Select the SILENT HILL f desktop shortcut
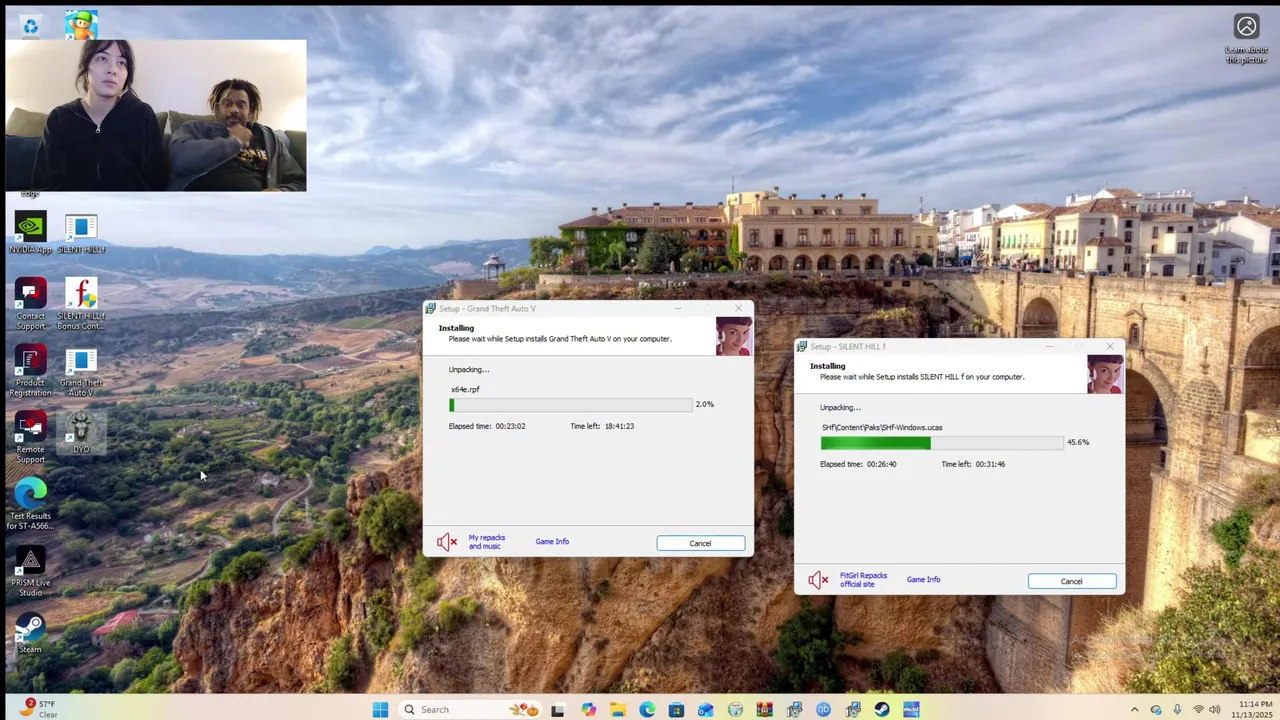The height and width of the screenshot is (720, 1280). (x=81, y=234)
